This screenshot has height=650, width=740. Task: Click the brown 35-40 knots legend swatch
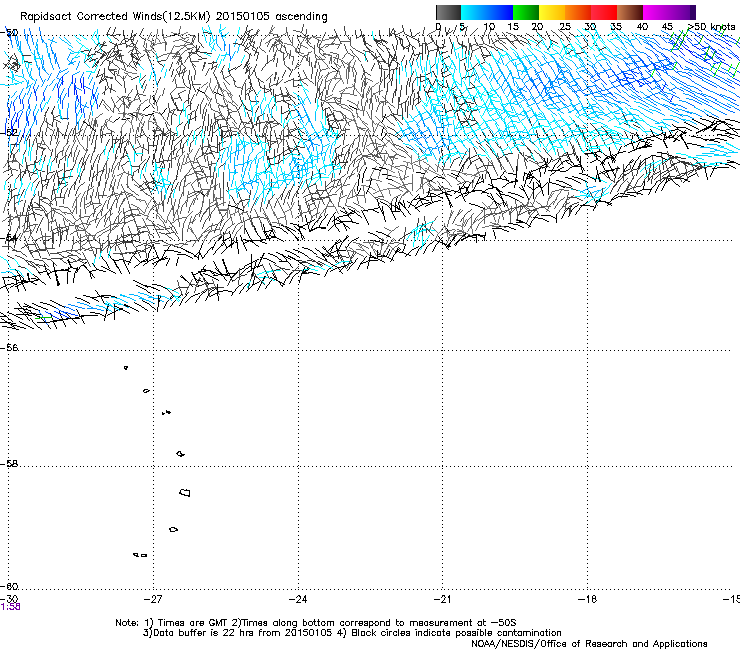tap(630, 12)
